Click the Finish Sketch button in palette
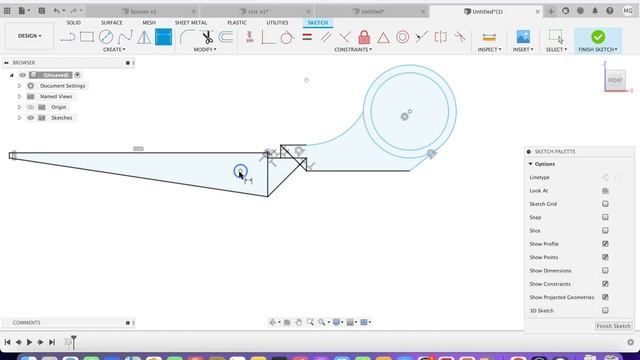Image resolution: width=640 pixels, height=360 pixels. point(613,326)
